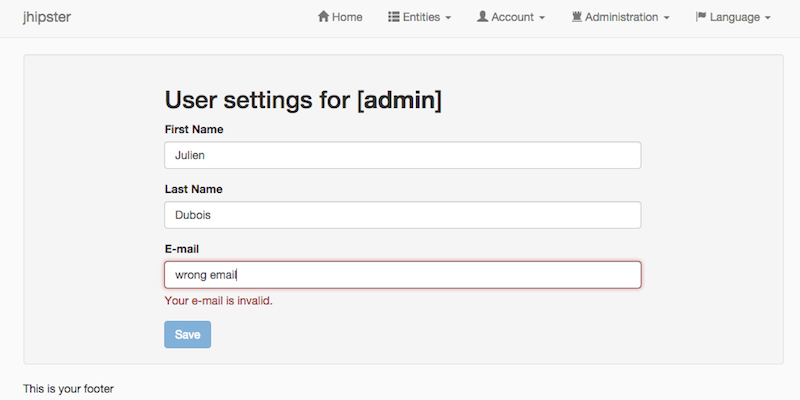Image resolution: width=800 pixels, height=400 pixels.
Task: Expand the Administration dropdown caret
Action: [x=666, y=18]
